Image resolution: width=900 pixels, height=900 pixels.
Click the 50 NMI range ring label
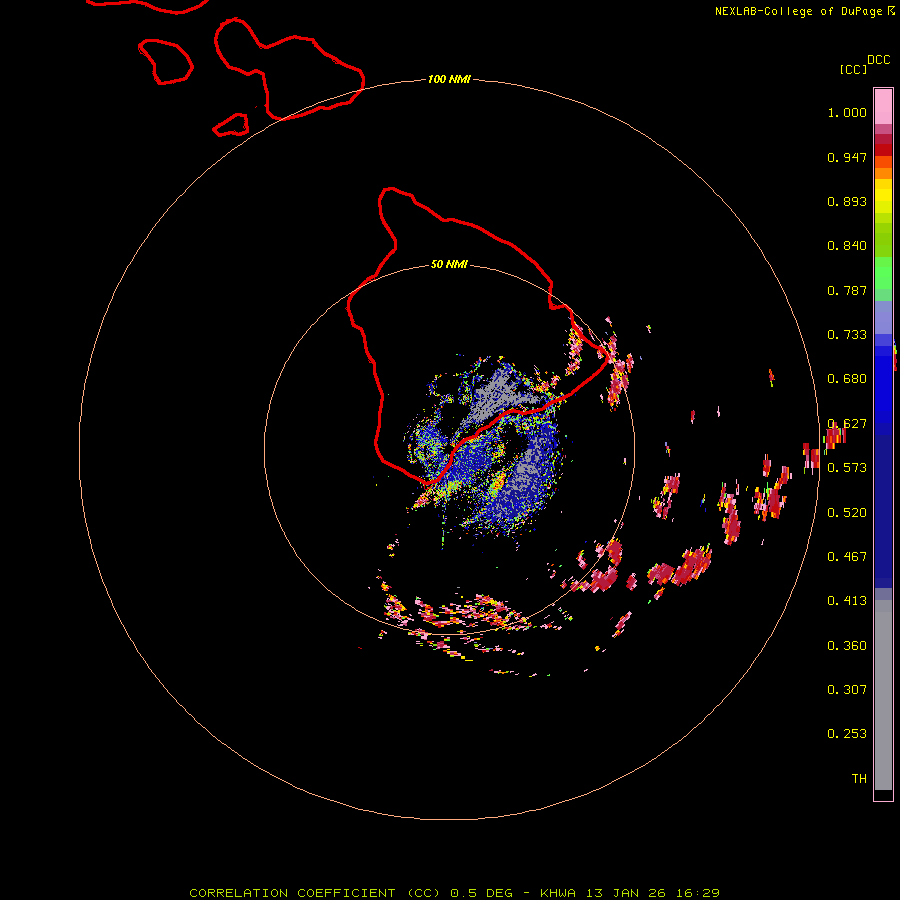(x=449, y=265)
